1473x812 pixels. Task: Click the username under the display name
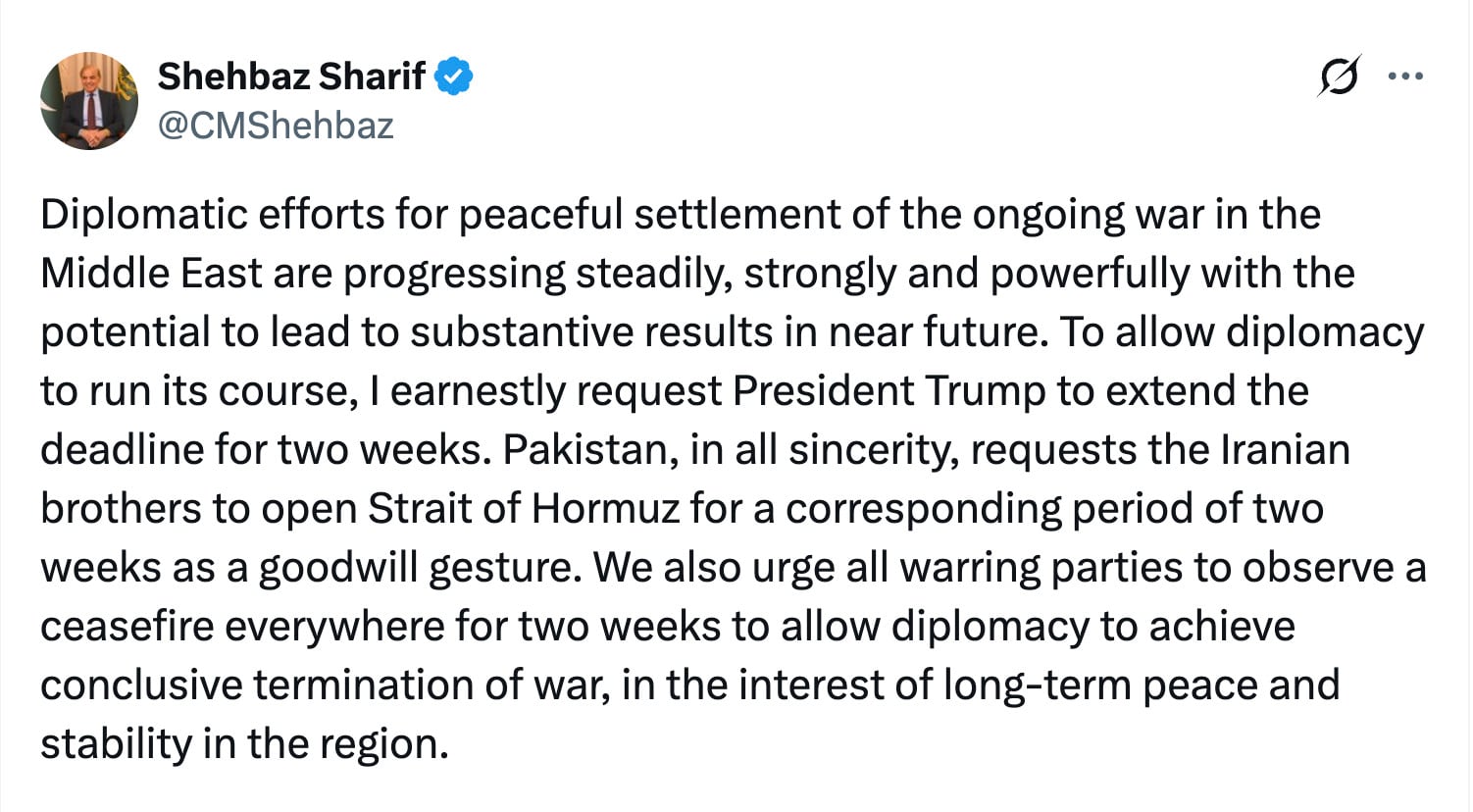278,124
